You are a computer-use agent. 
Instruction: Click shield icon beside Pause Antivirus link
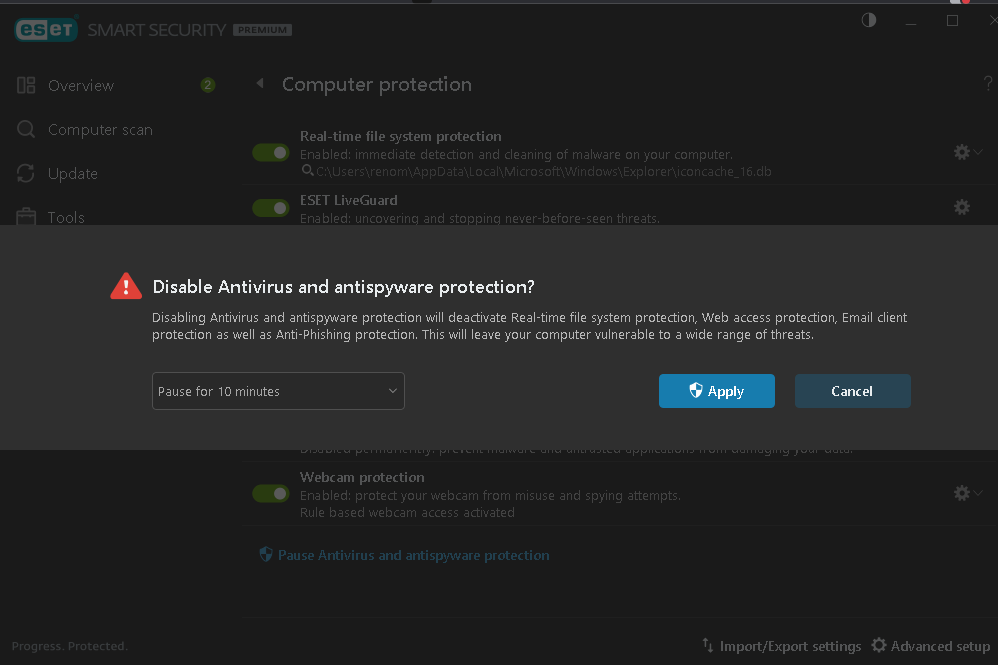(266, 554)
